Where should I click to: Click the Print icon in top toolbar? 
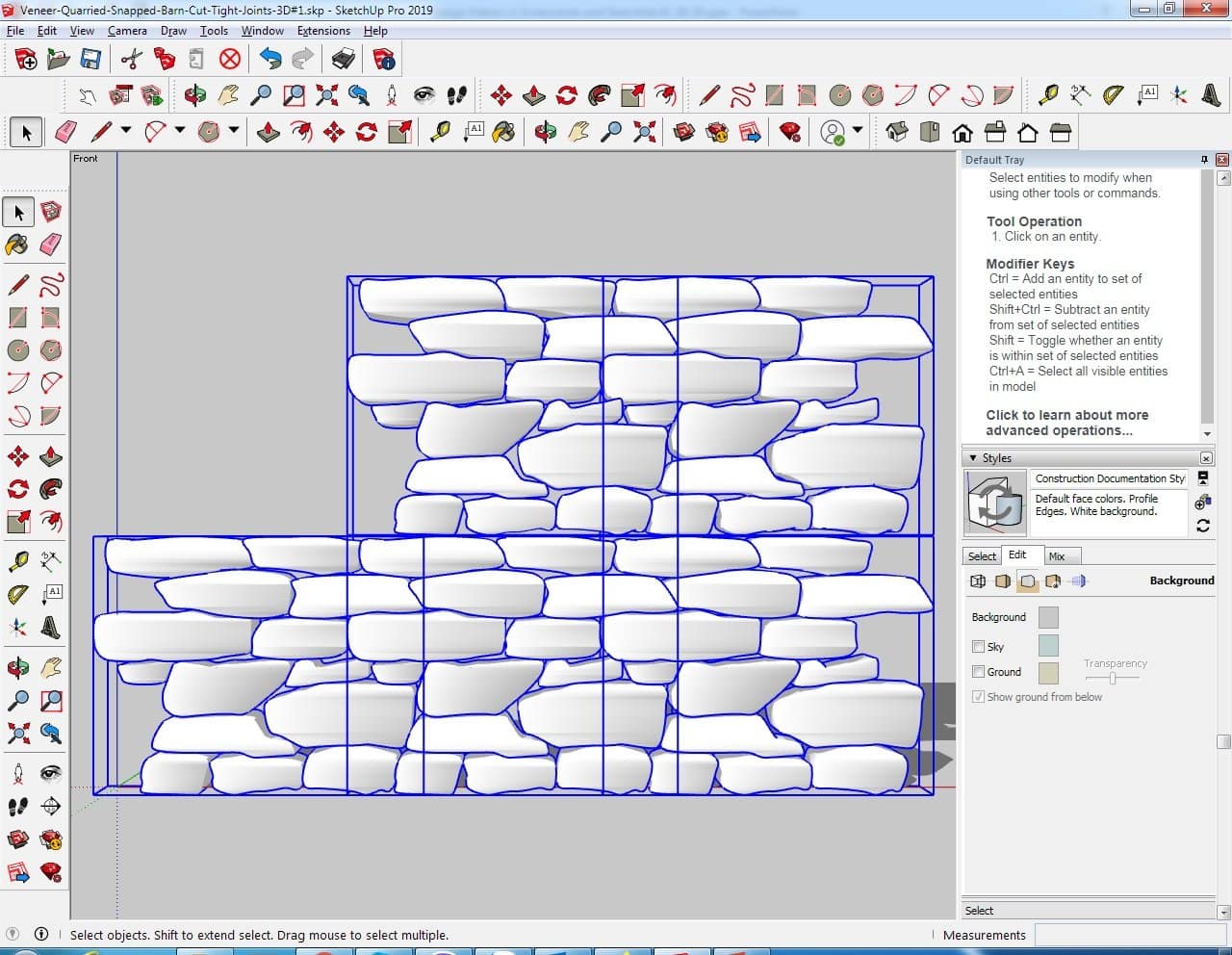[x=343, y=60]
